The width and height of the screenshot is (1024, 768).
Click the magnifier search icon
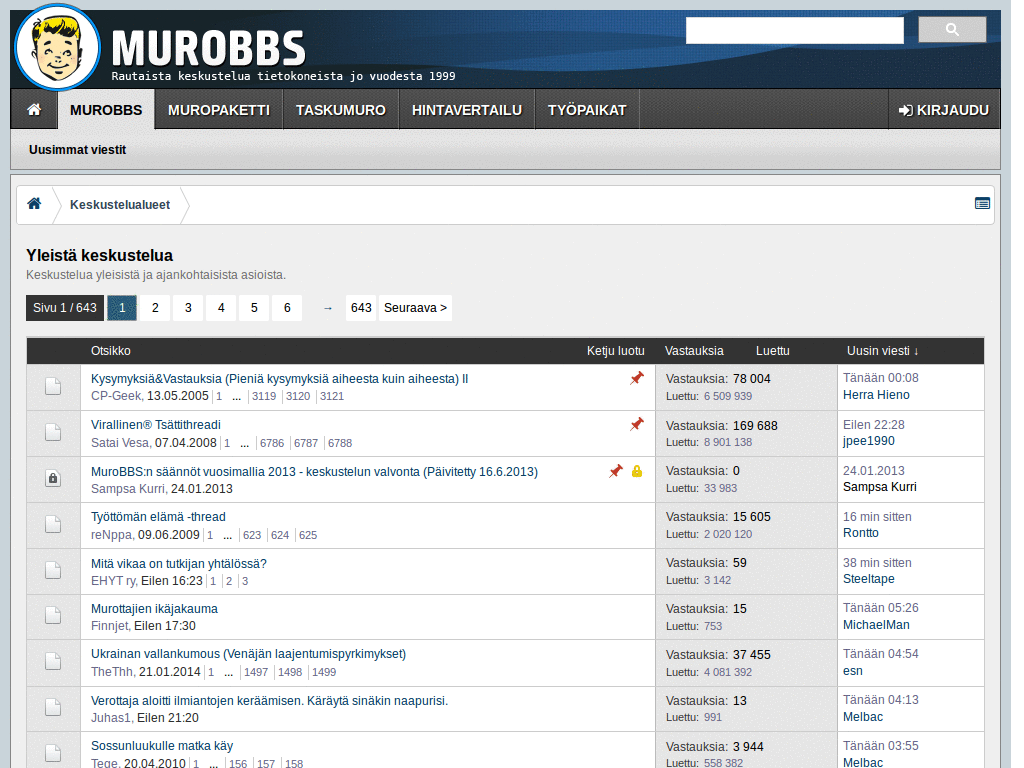coord(951,29)
